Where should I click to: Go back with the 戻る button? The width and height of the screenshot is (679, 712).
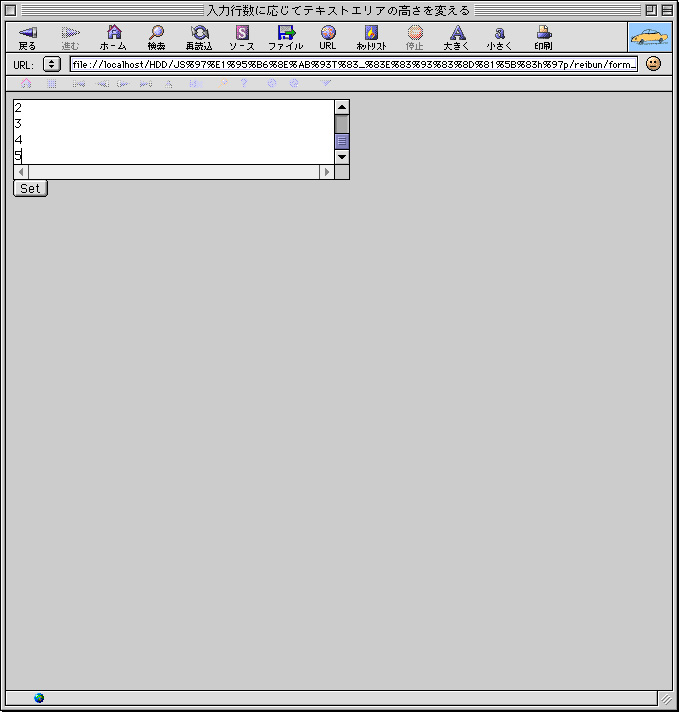(x=27, y=37)
